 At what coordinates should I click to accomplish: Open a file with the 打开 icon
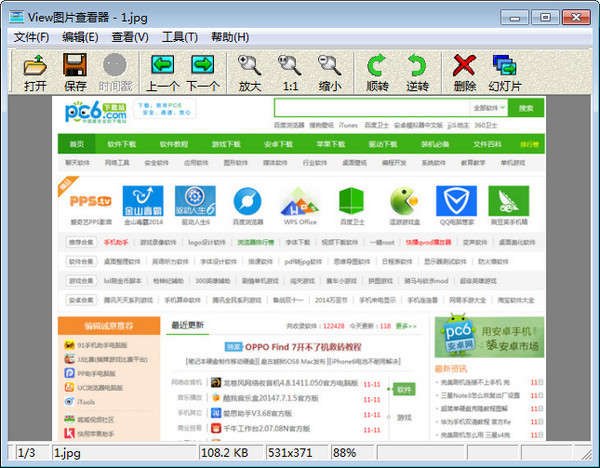coord(35,72)
